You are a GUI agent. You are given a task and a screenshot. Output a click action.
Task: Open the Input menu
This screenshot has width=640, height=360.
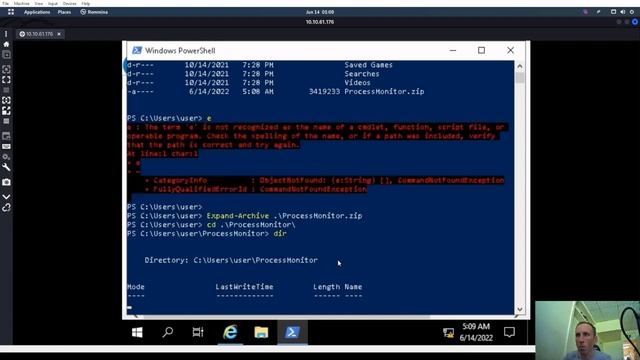click(x=53, y=3)
